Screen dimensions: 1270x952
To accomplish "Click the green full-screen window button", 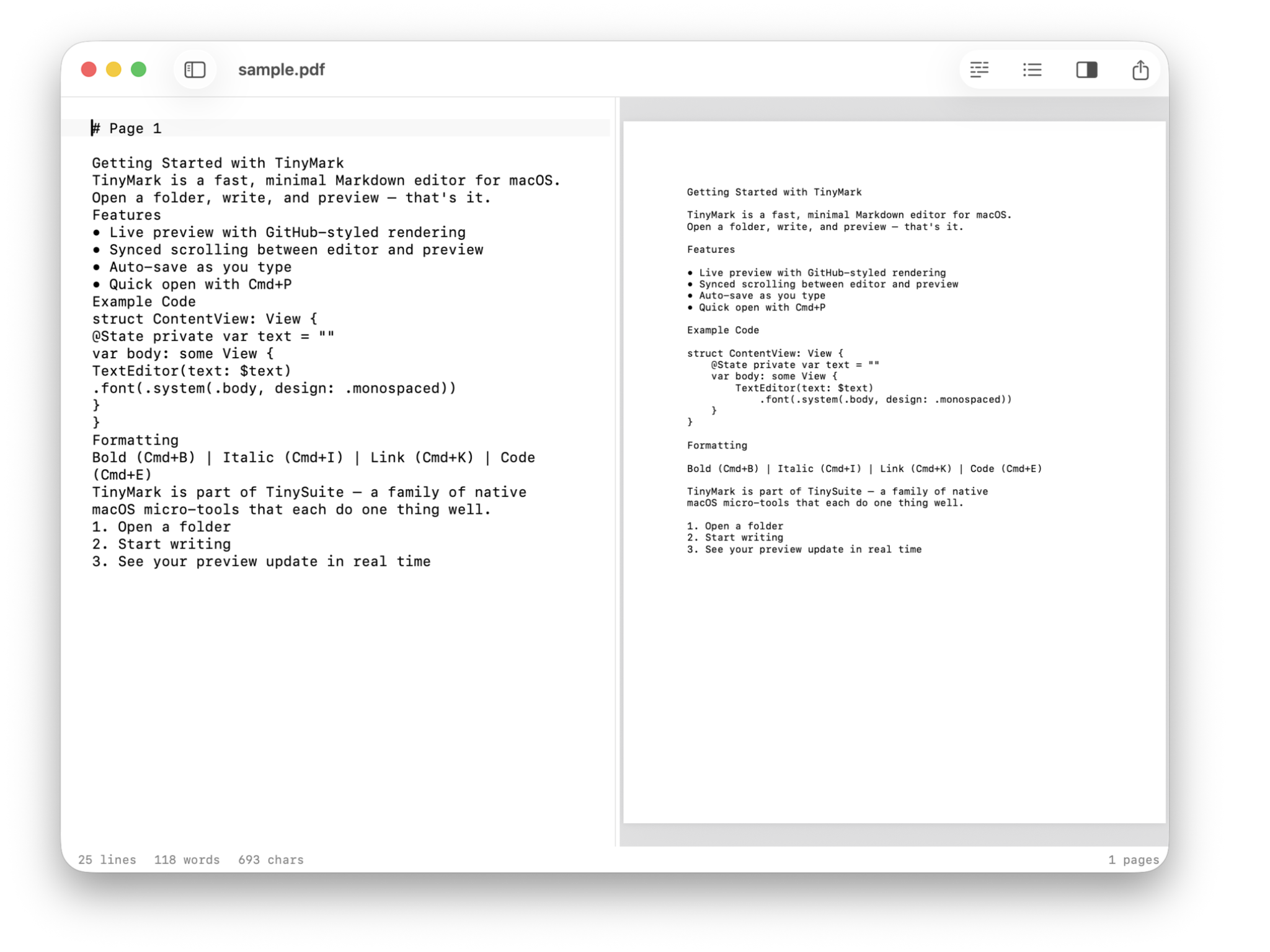I will click(x=139, y=69).
